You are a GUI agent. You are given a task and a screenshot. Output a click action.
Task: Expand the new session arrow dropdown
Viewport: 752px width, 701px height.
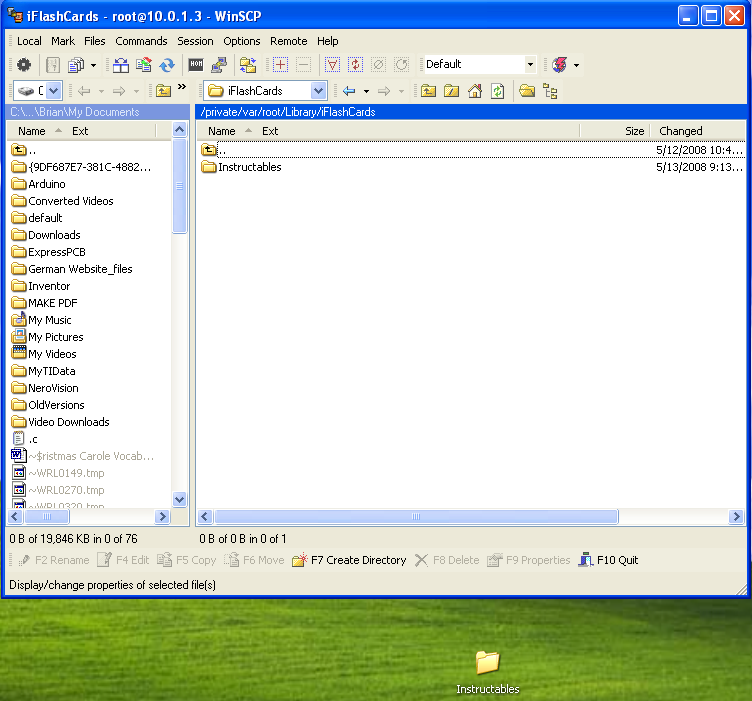click(x=576, y=65)
